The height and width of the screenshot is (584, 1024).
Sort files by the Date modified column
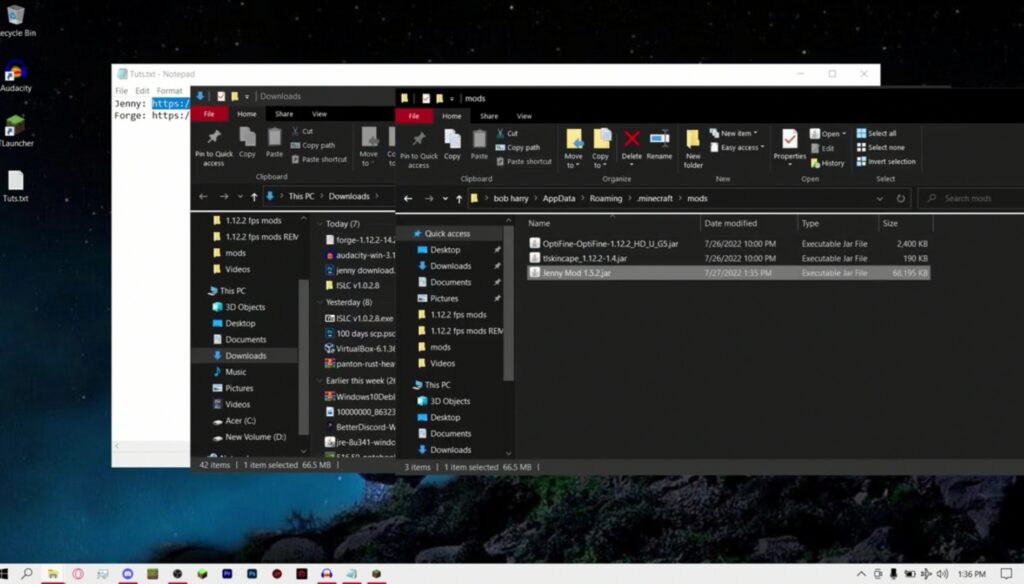pyautogui.click(x=748, y=223)
